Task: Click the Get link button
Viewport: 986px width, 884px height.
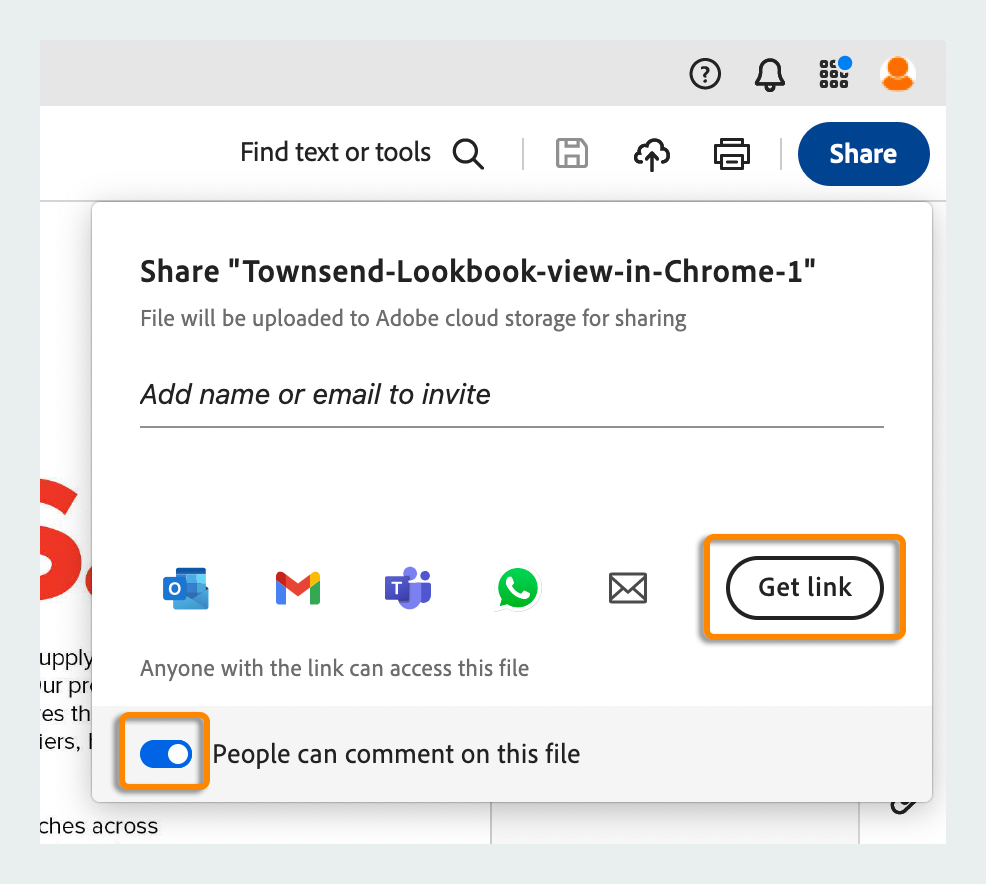Action: point(804,588)
